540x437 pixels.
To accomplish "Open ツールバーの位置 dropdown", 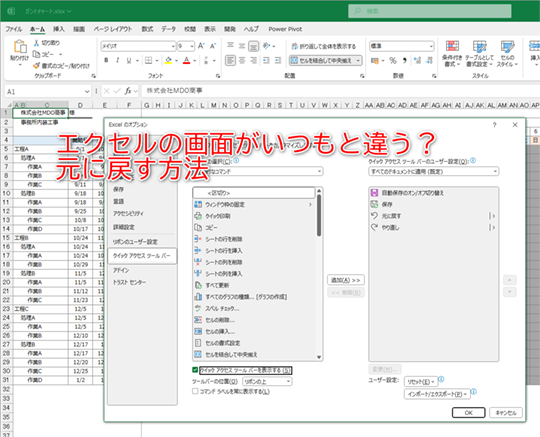I will 267,381.
